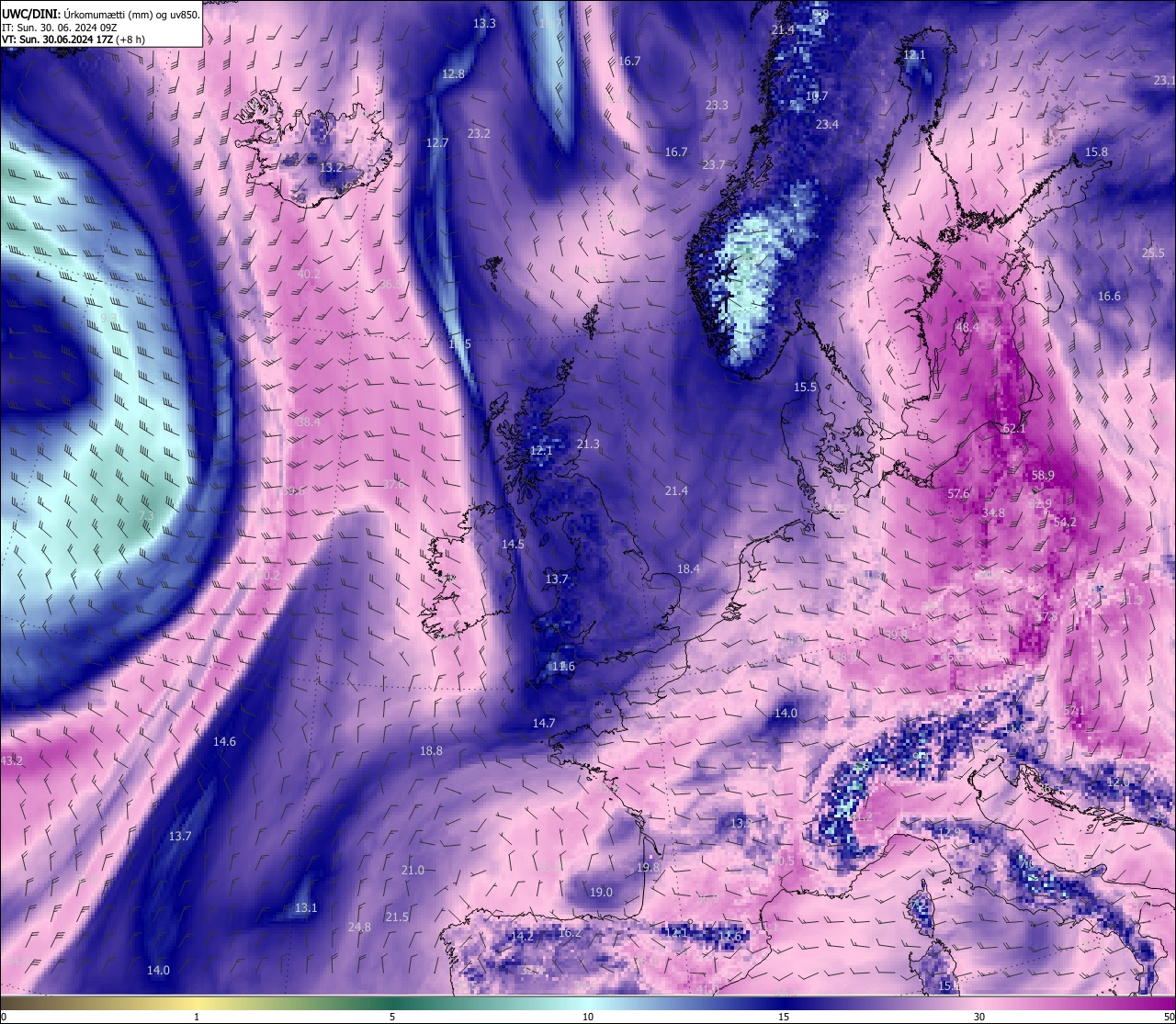The height and width of the screenshot is (1024, 1176).
Task: Click the 23.2 value on the map
Action: pyautogui.click(x=479, y=134)
